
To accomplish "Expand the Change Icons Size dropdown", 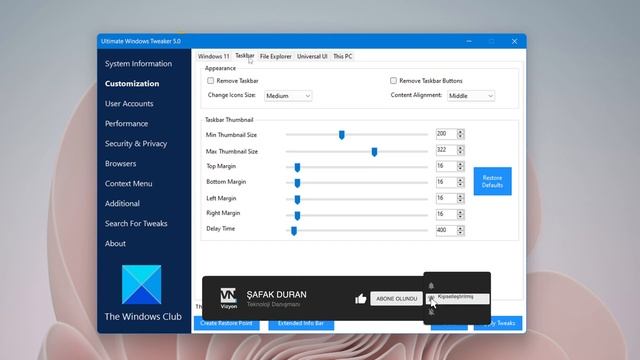I will [x=288, y=96].
